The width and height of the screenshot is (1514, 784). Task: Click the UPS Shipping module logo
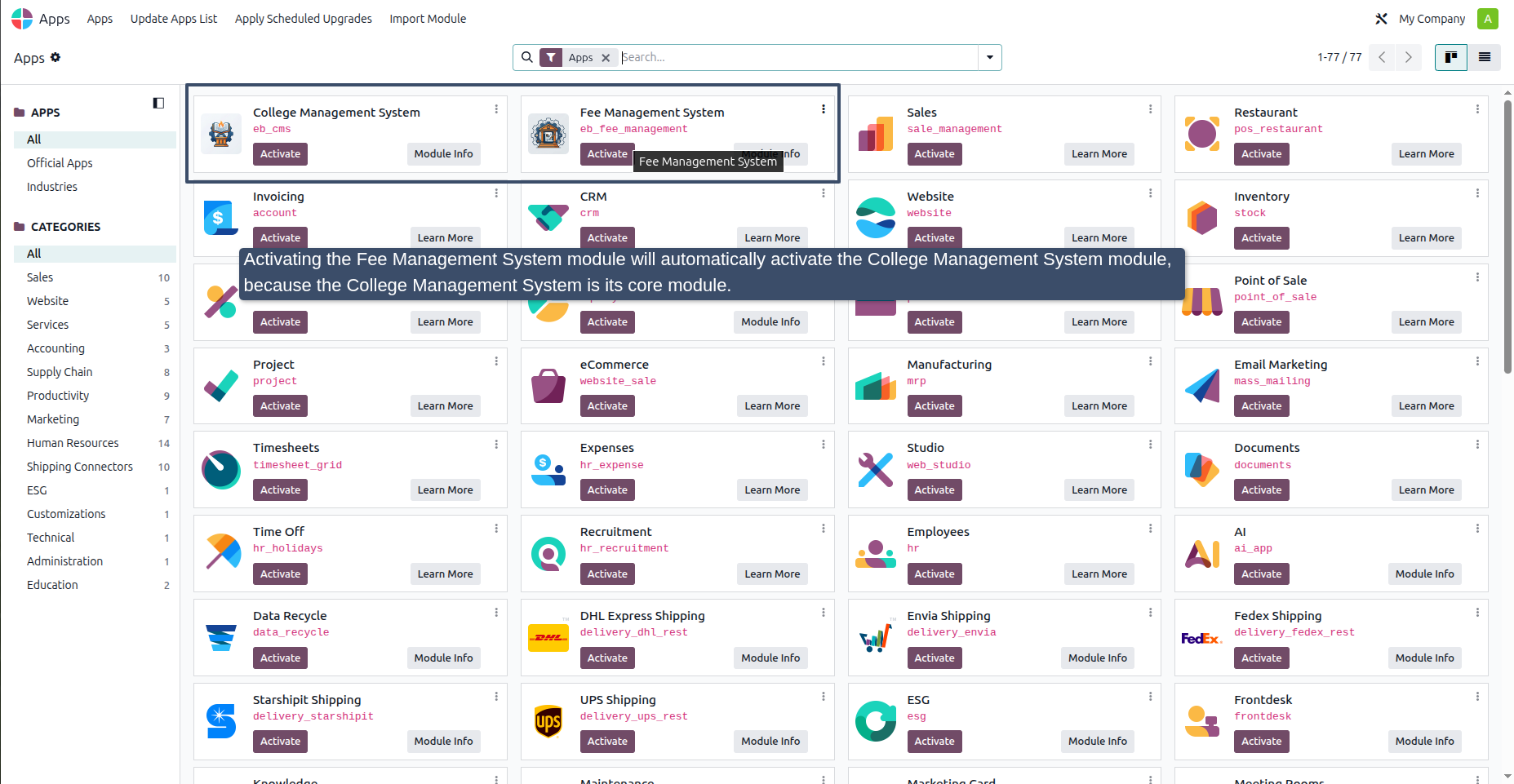pyautogui.click(x=548, y=721)
